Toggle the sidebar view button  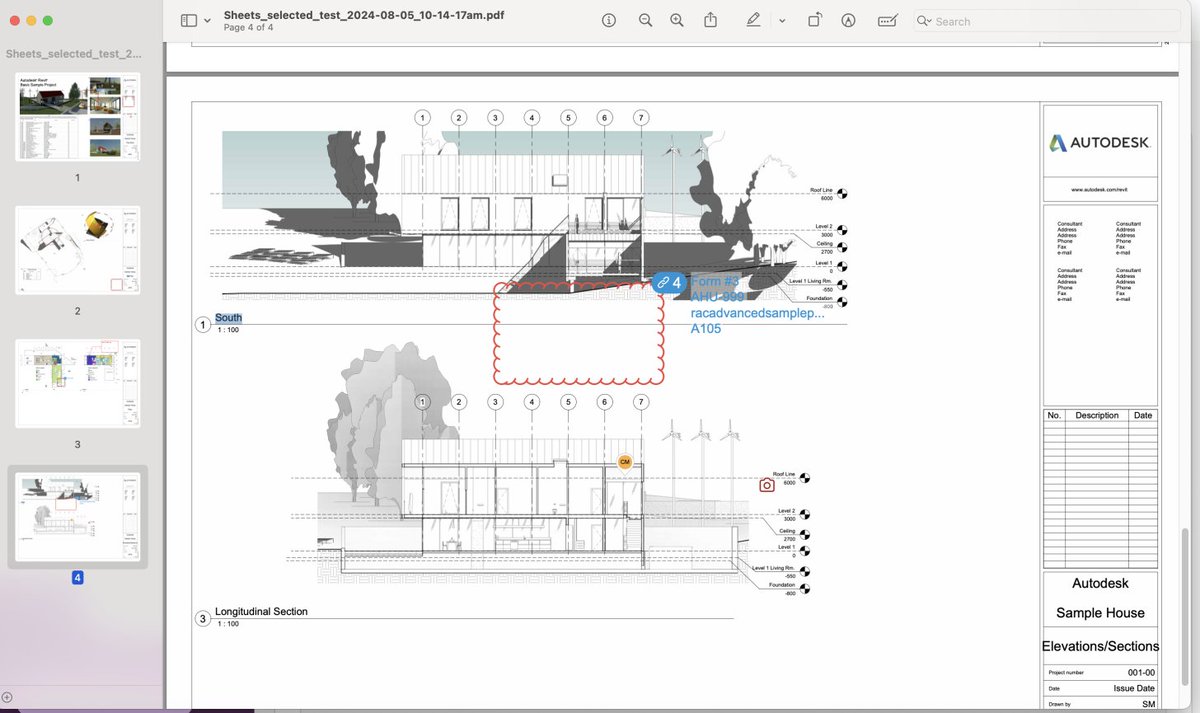point(189,21)
